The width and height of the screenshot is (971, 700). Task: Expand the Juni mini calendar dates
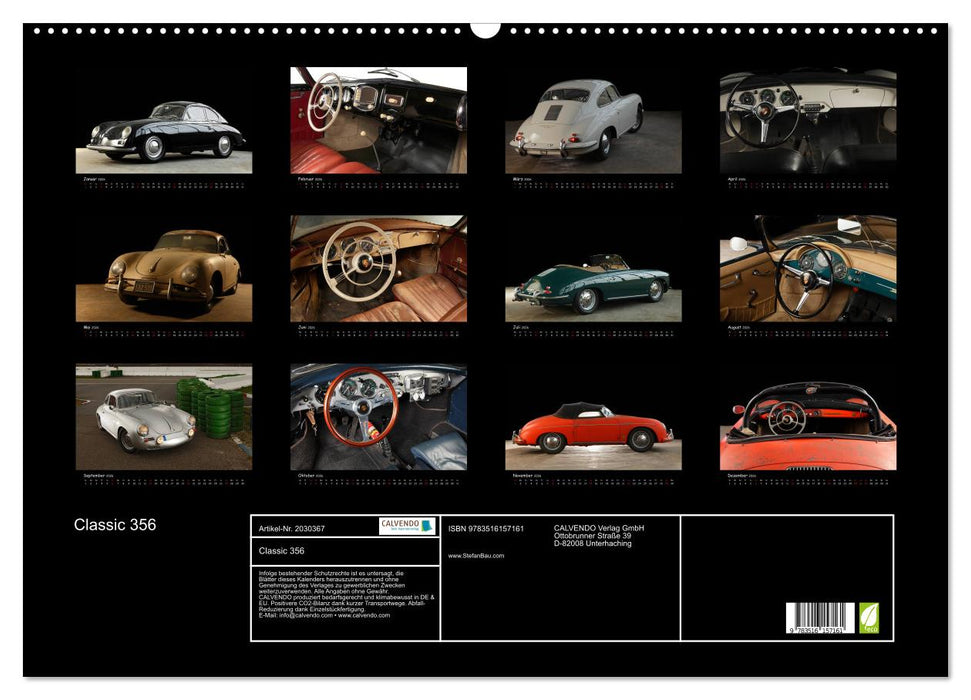375,333
